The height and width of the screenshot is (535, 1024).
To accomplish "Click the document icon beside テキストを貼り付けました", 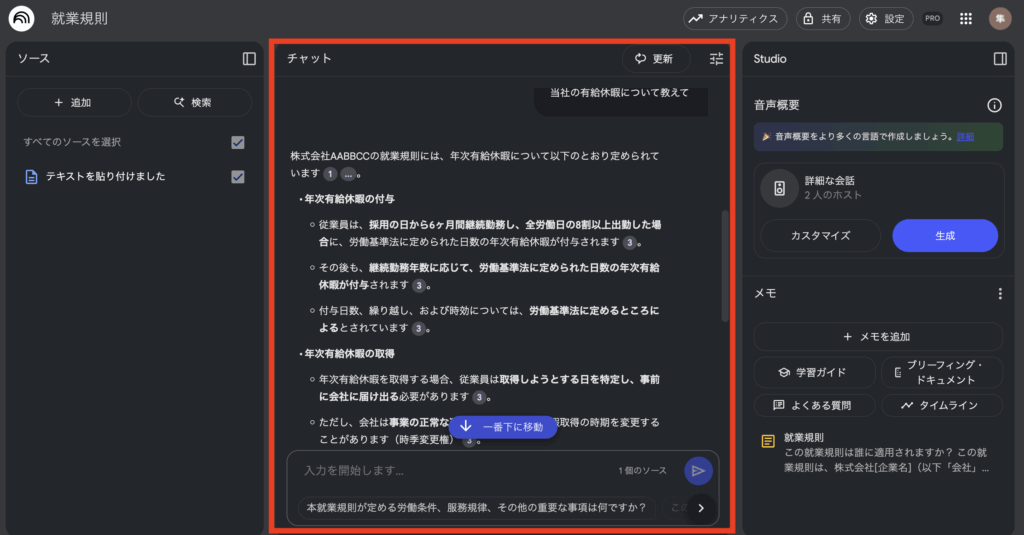I will click(x=31, y=176).
